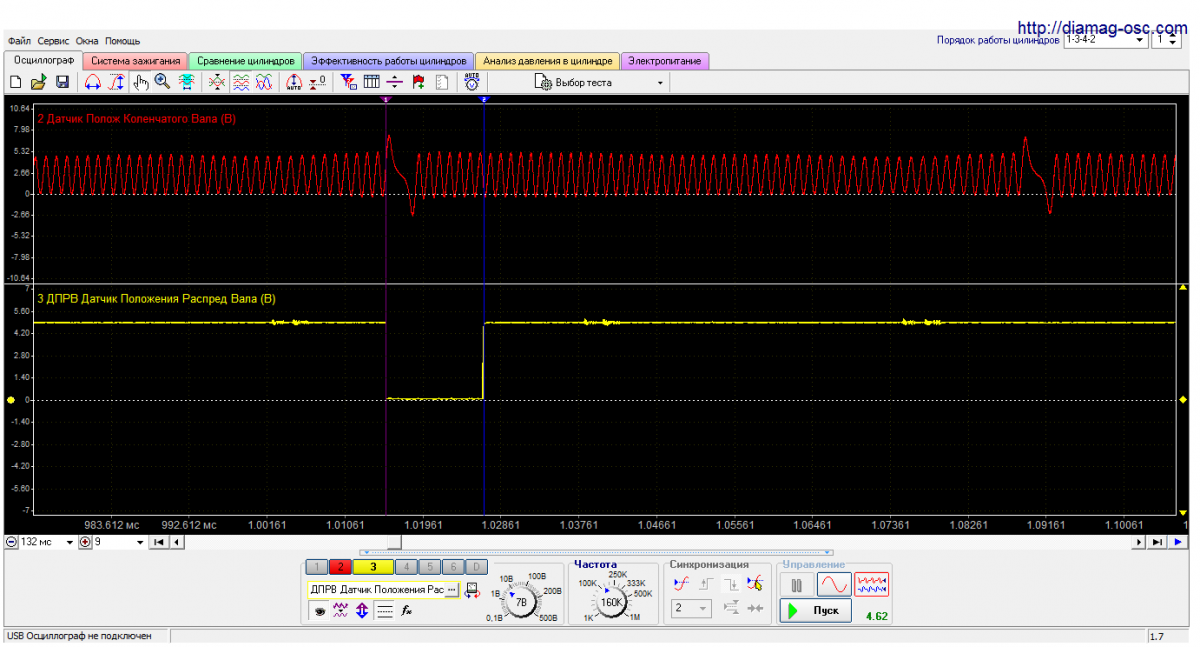Click the cyan fit-to-screen waveform icon

186,82
